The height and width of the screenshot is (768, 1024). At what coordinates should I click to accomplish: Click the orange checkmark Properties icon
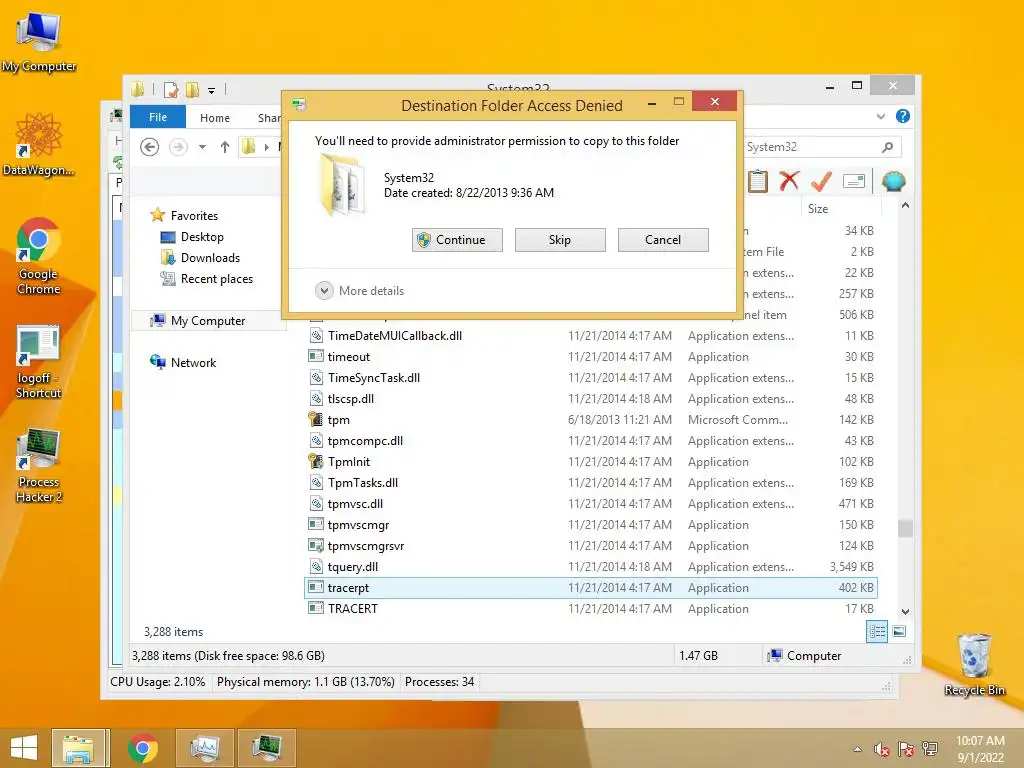(821, 181)
